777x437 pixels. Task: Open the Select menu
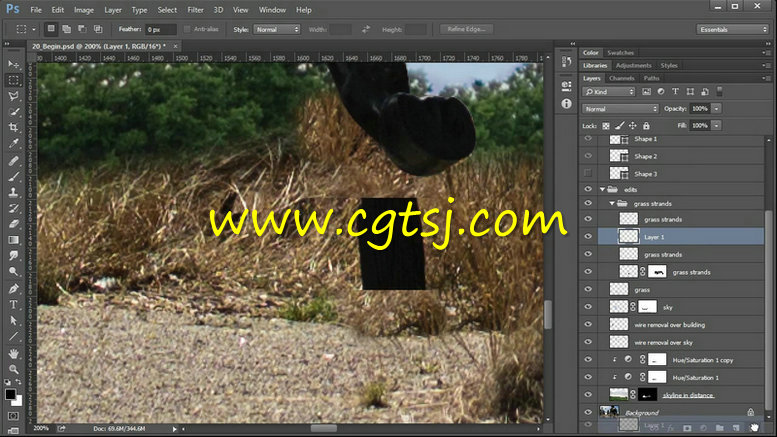coord(167,10)
